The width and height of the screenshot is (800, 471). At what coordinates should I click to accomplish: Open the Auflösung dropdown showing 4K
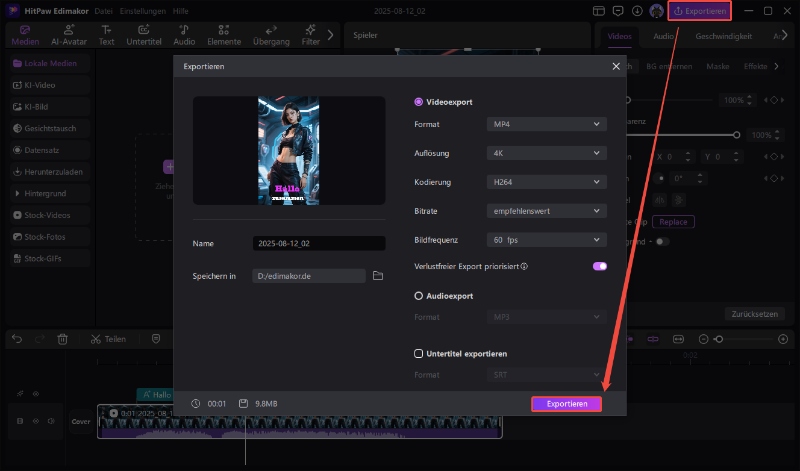[546, 153]
